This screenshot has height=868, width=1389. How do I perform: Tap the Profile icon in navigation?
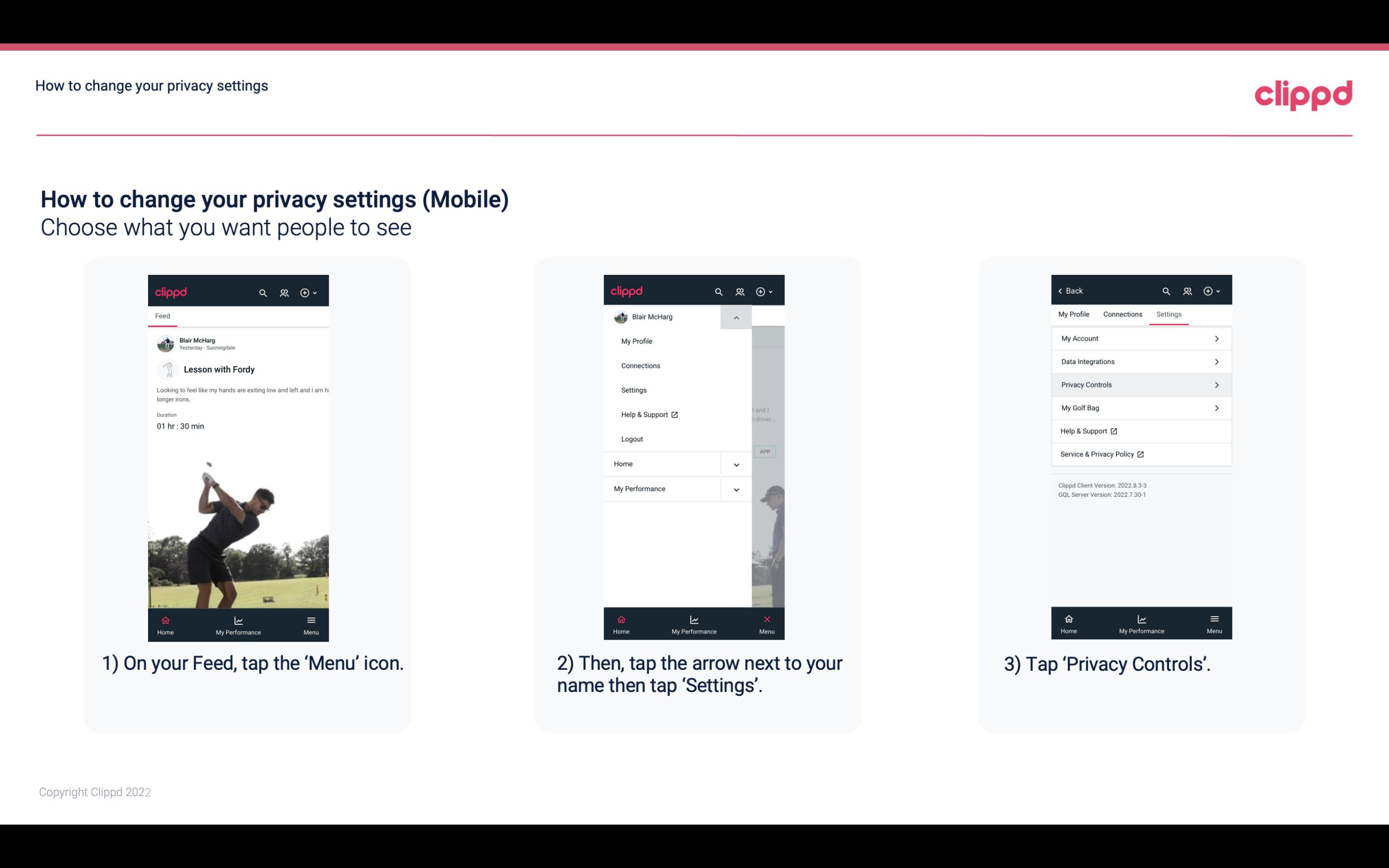tap(285, 291)
